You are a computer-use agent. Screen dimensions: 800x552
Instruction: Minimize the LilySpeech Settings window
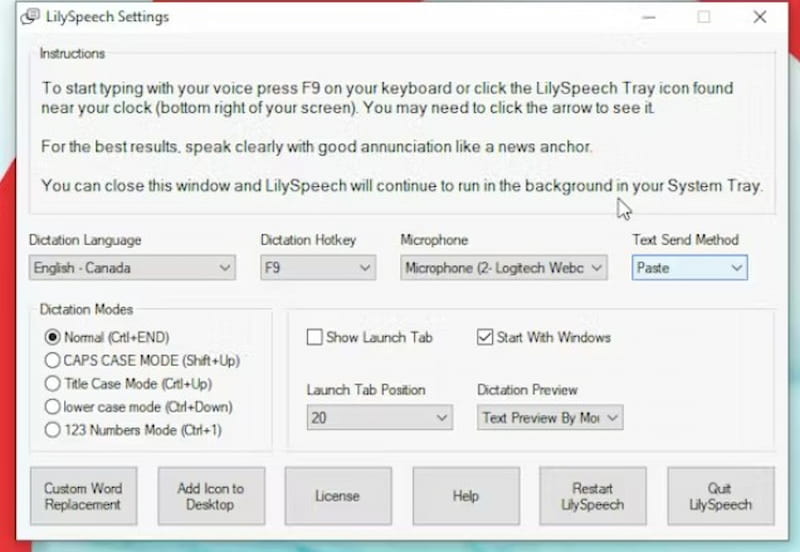[x=648, y=17]
